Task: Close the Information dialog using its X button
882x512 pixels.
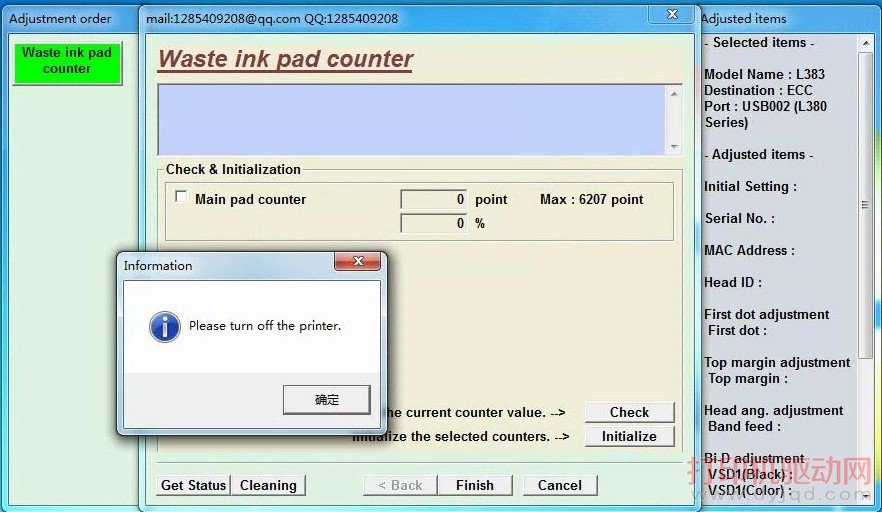Action: 356,263
